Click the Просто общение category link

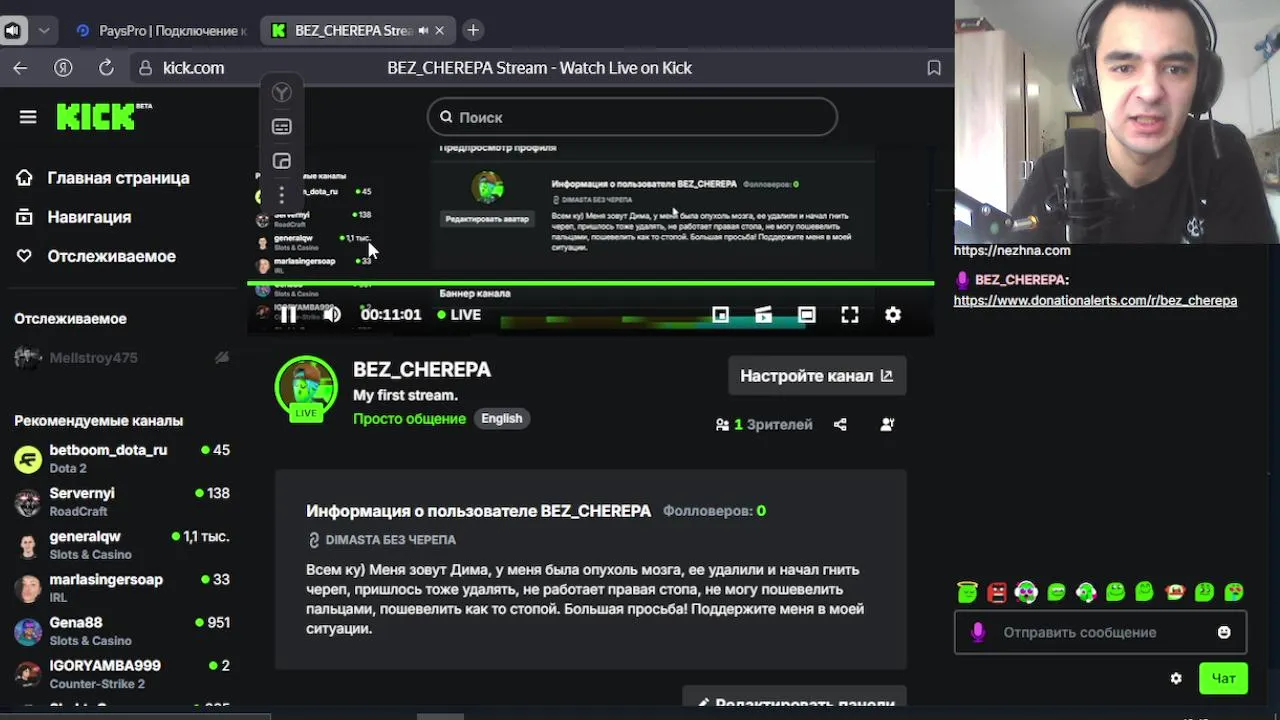409,419
